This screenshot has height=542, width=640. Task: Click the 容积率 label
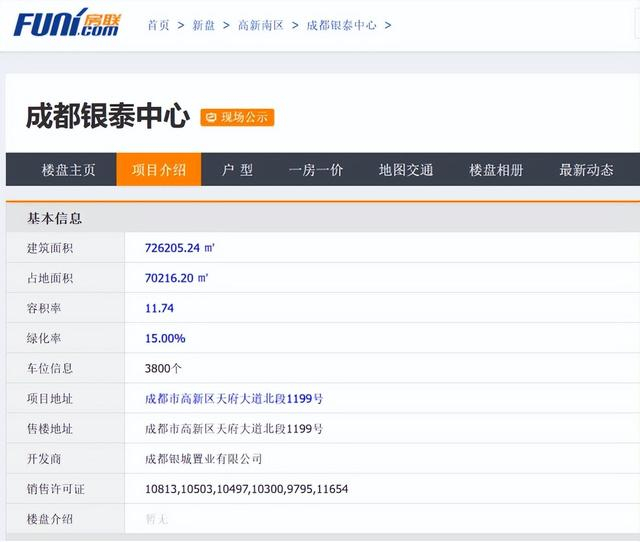pyautogui.click(x=44, y=308)
